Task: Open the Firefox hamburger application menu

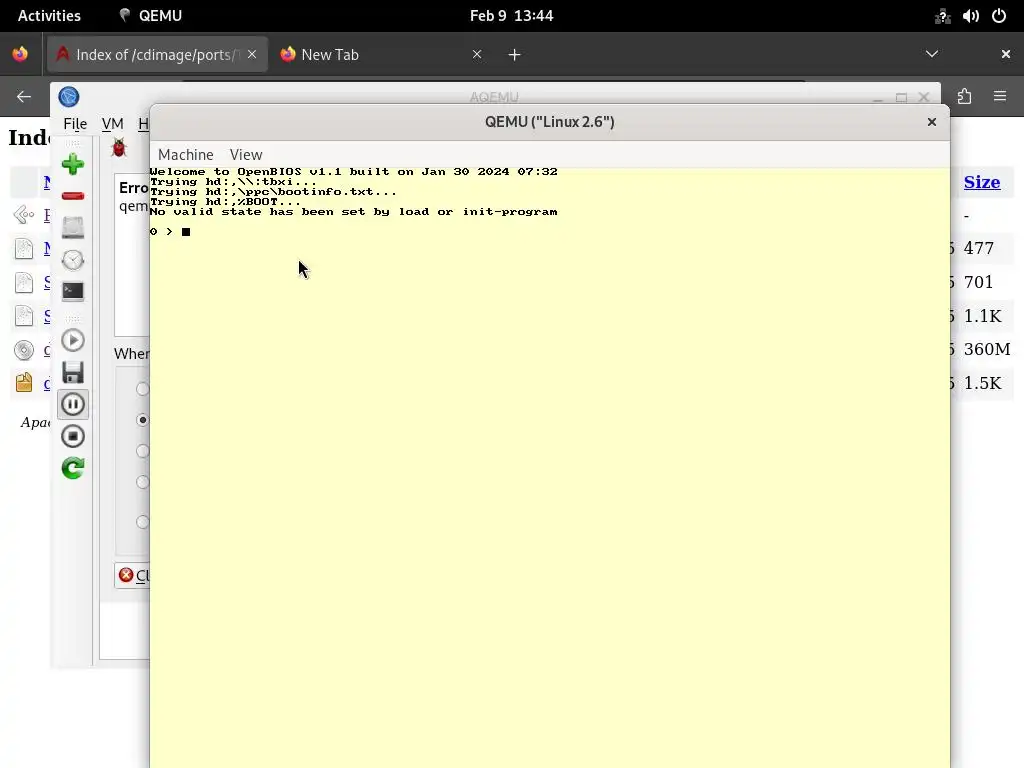Action: 1000,97
